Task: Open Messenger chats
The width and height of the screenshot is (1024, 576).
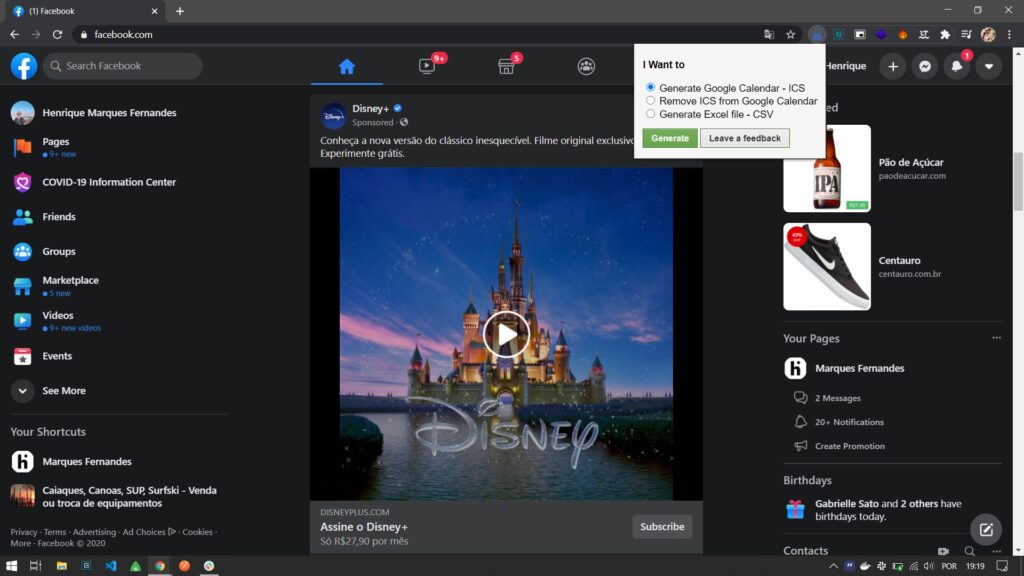Action: (925, 66)
